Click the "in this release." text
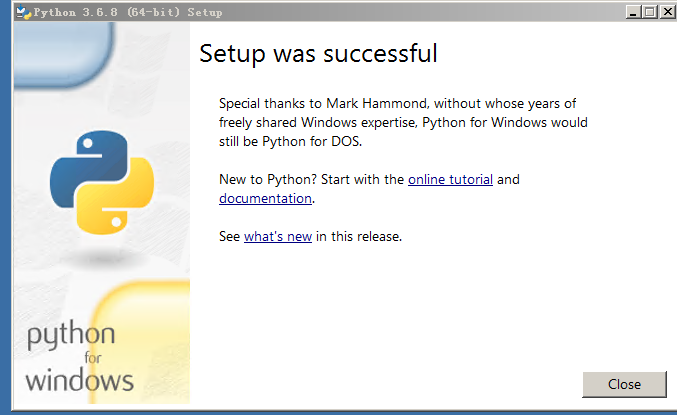Viewport: 677px width, 415px height. pyautogui.click(x=359, y=236)
